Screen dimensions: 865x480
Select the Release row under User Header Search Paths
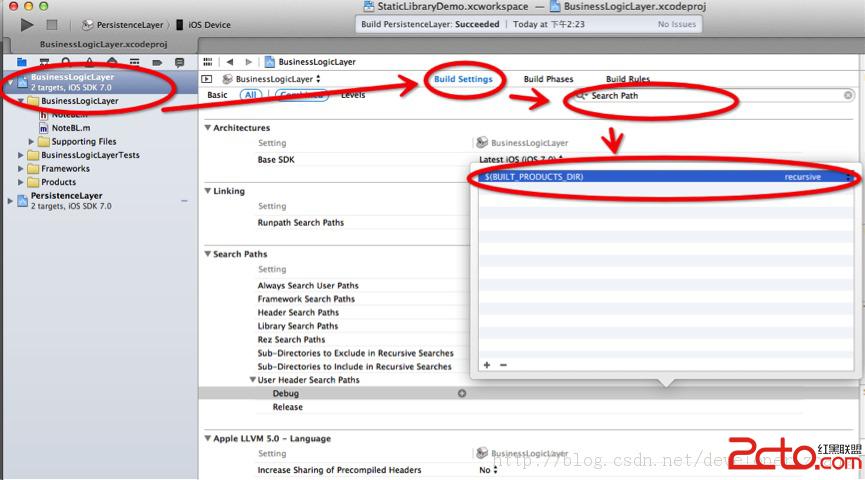coord(287,407)
